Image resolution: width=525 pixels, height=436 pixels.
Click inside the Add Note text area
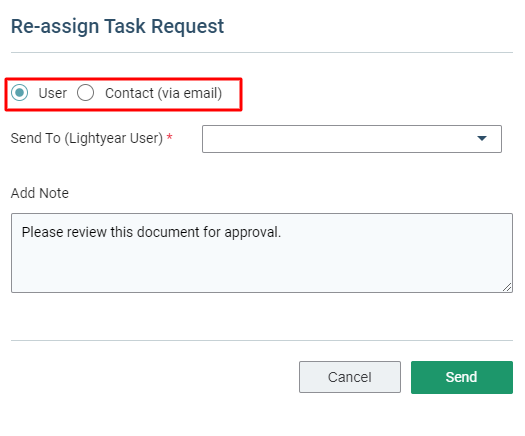[x=262, y=253]
